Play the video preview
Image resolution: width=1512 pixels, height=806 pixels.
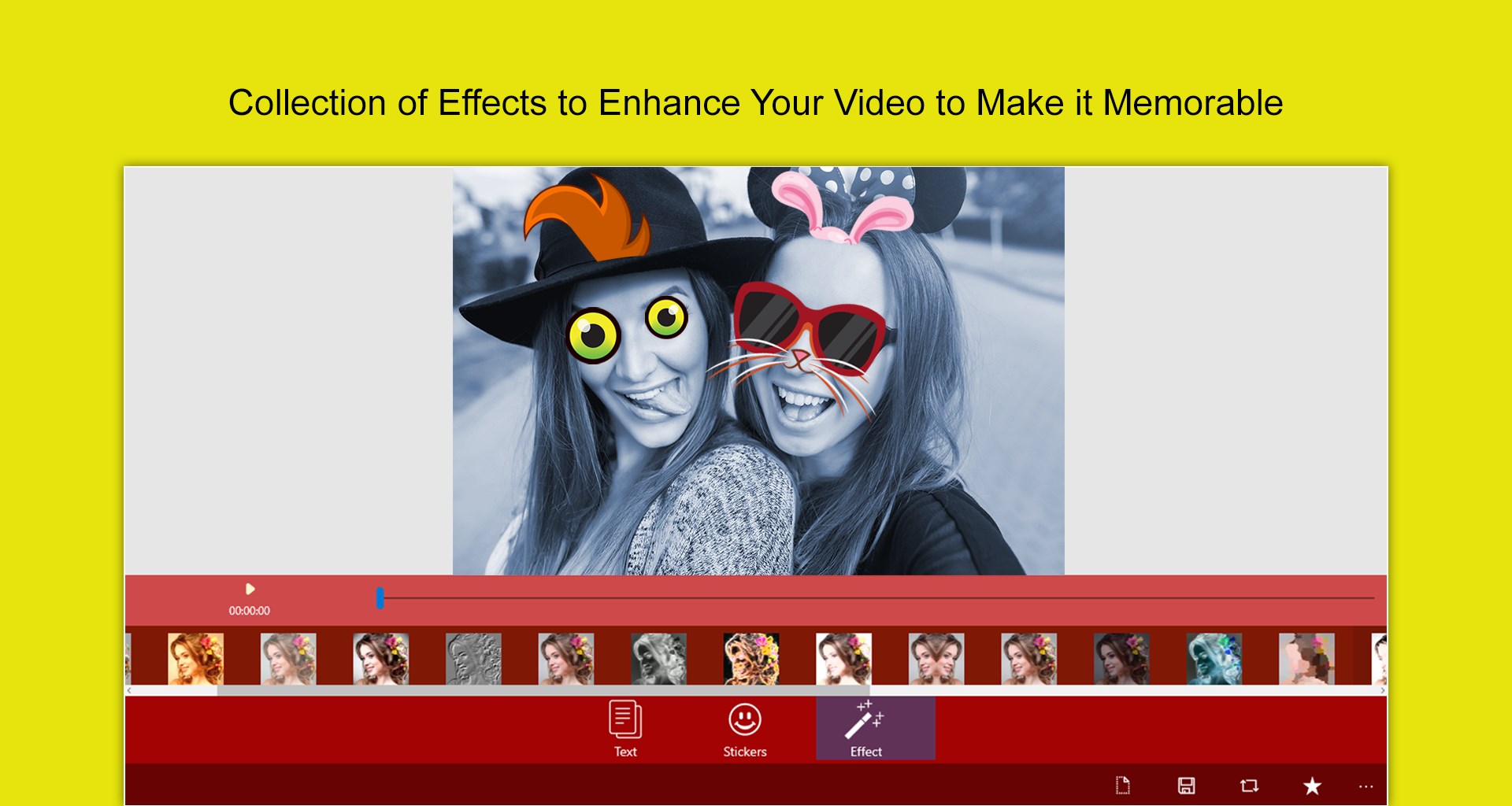(x=250, y=589)
